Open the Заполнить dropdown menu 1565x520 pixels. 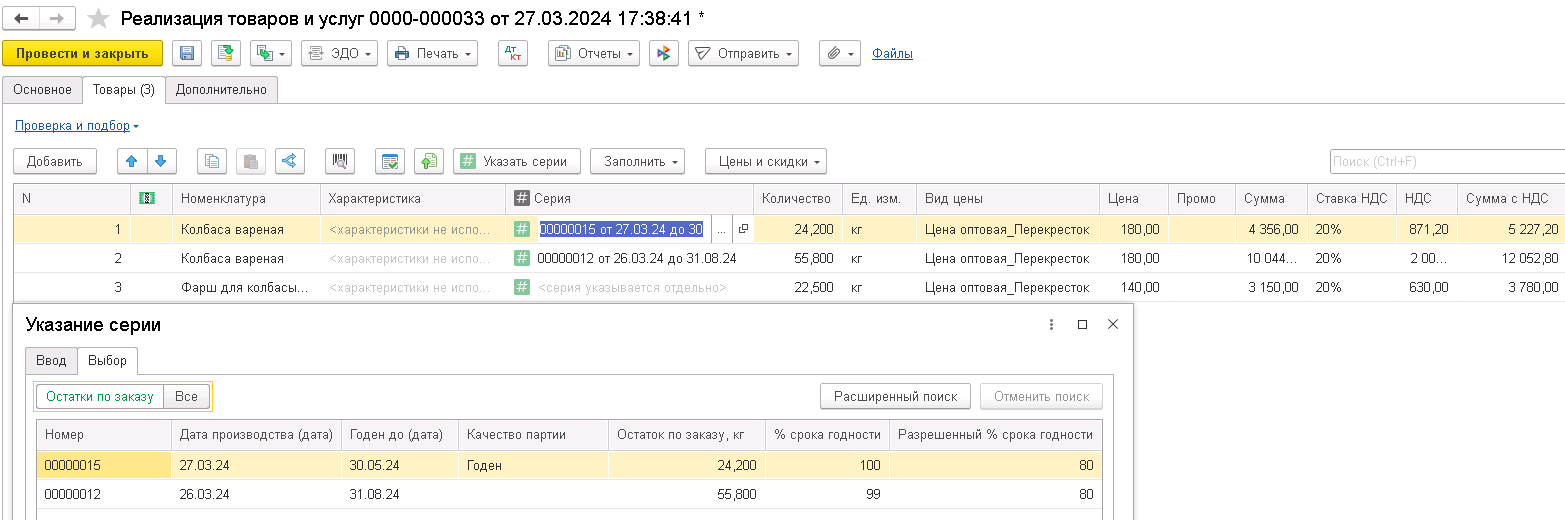click(x=636, y=161)
